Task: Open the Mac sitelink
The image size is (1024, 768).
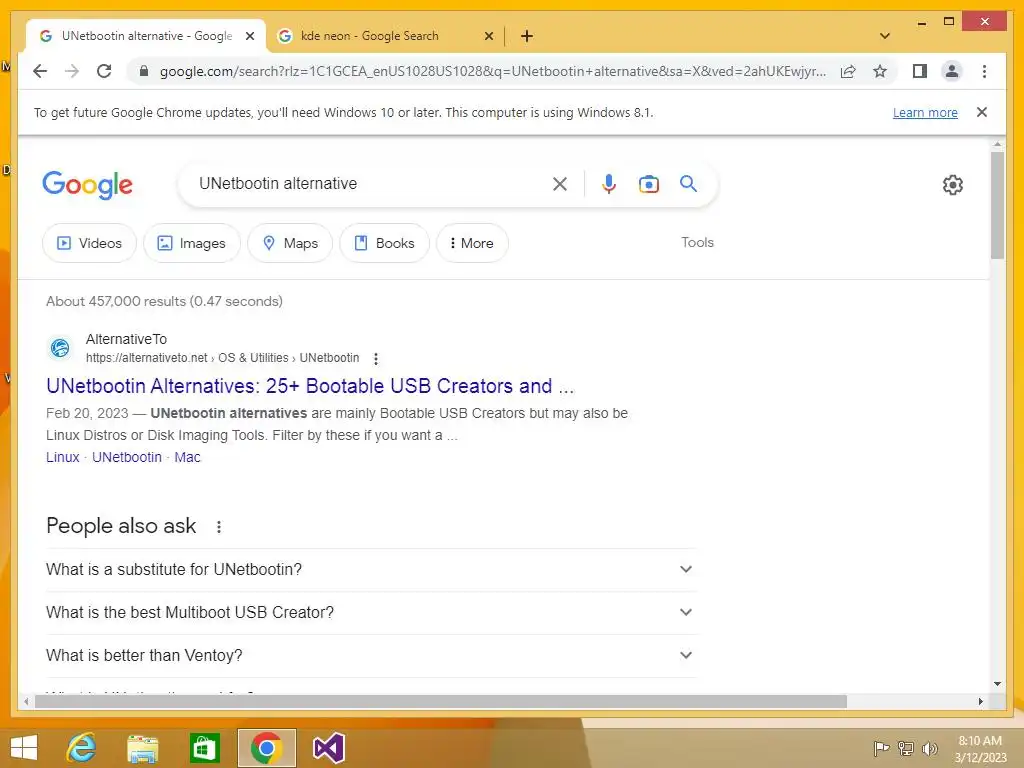Action: [187, 457]
